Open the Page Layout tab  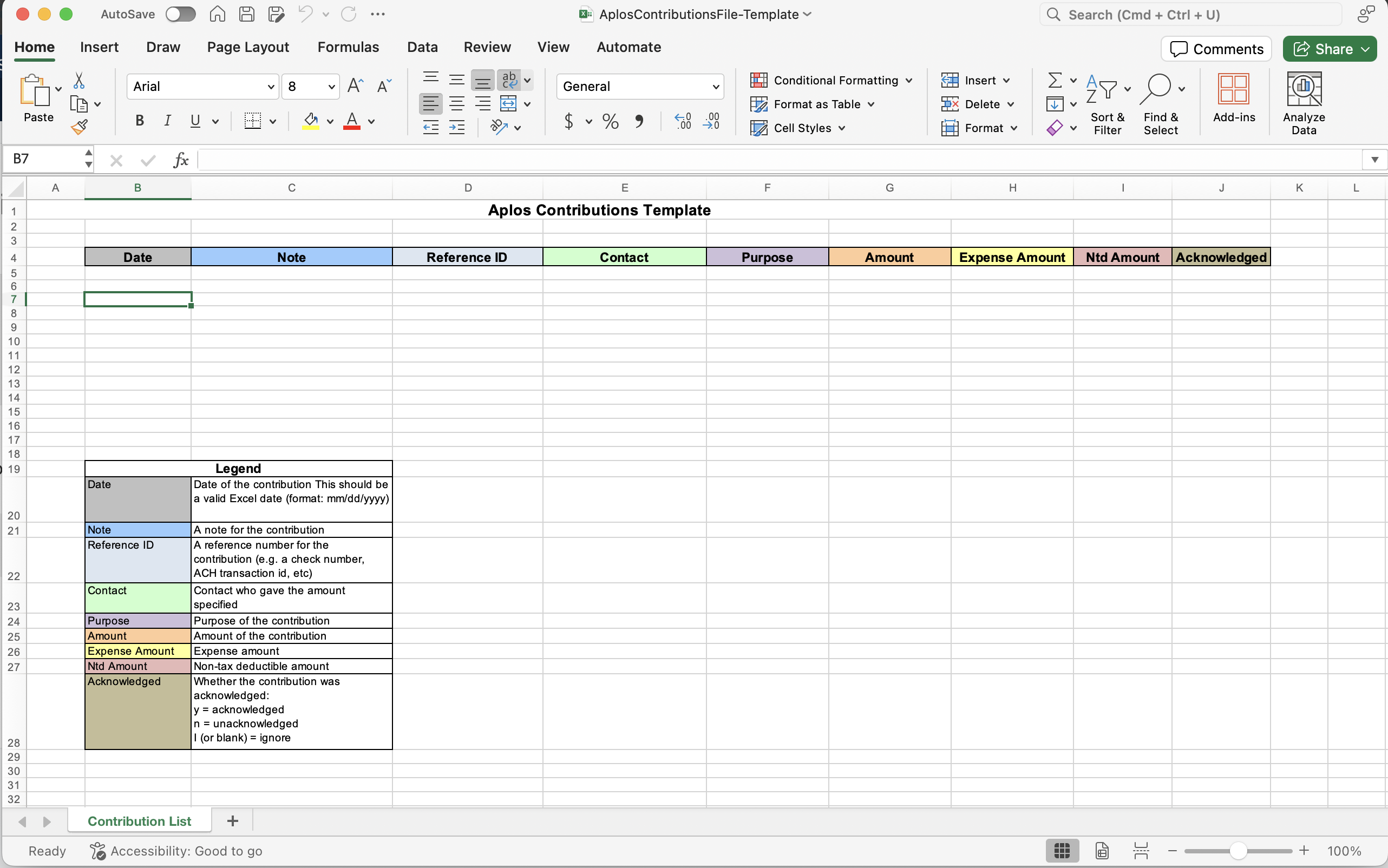[248, 47]
